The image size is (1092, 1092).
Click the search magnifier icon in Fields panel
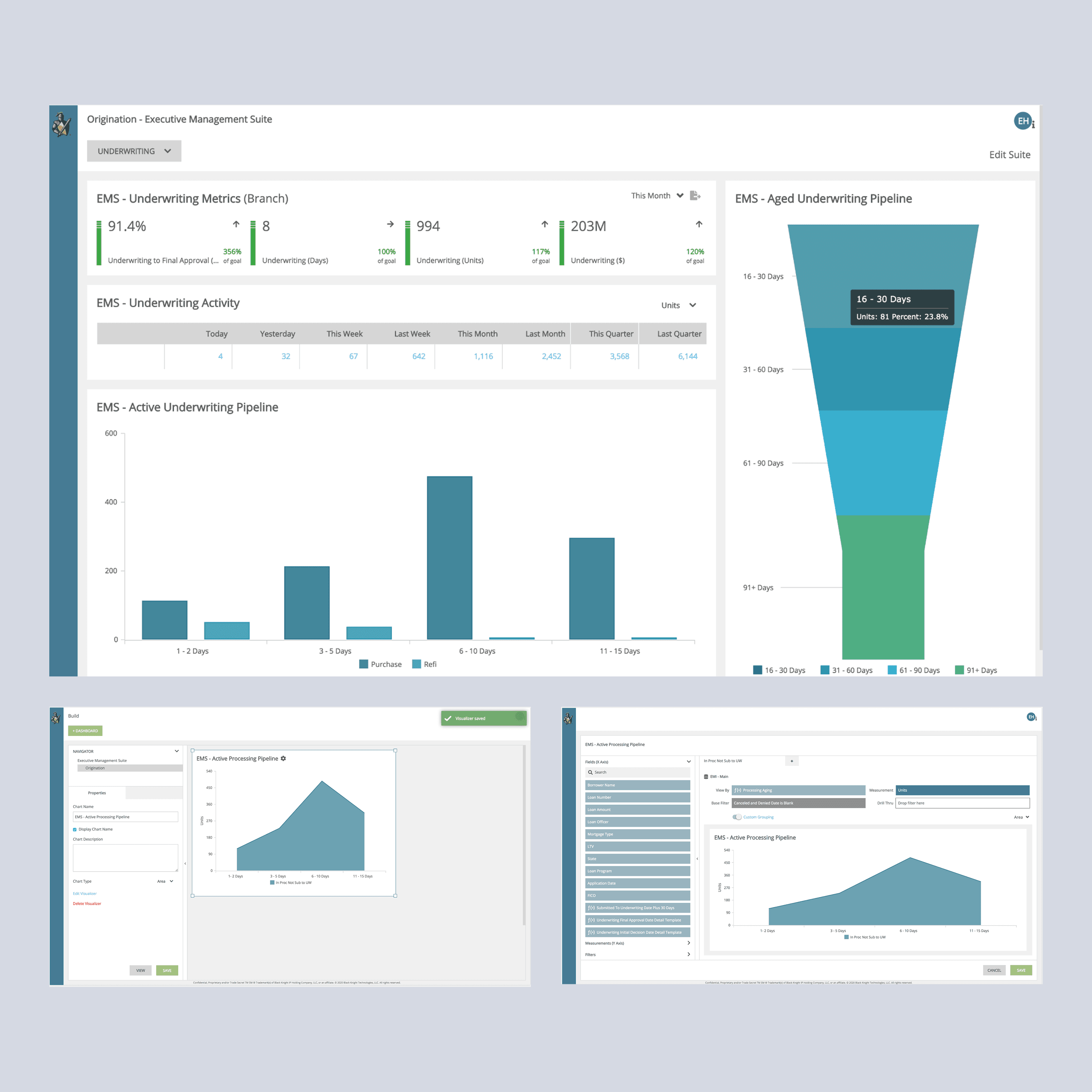coord(590,772)
